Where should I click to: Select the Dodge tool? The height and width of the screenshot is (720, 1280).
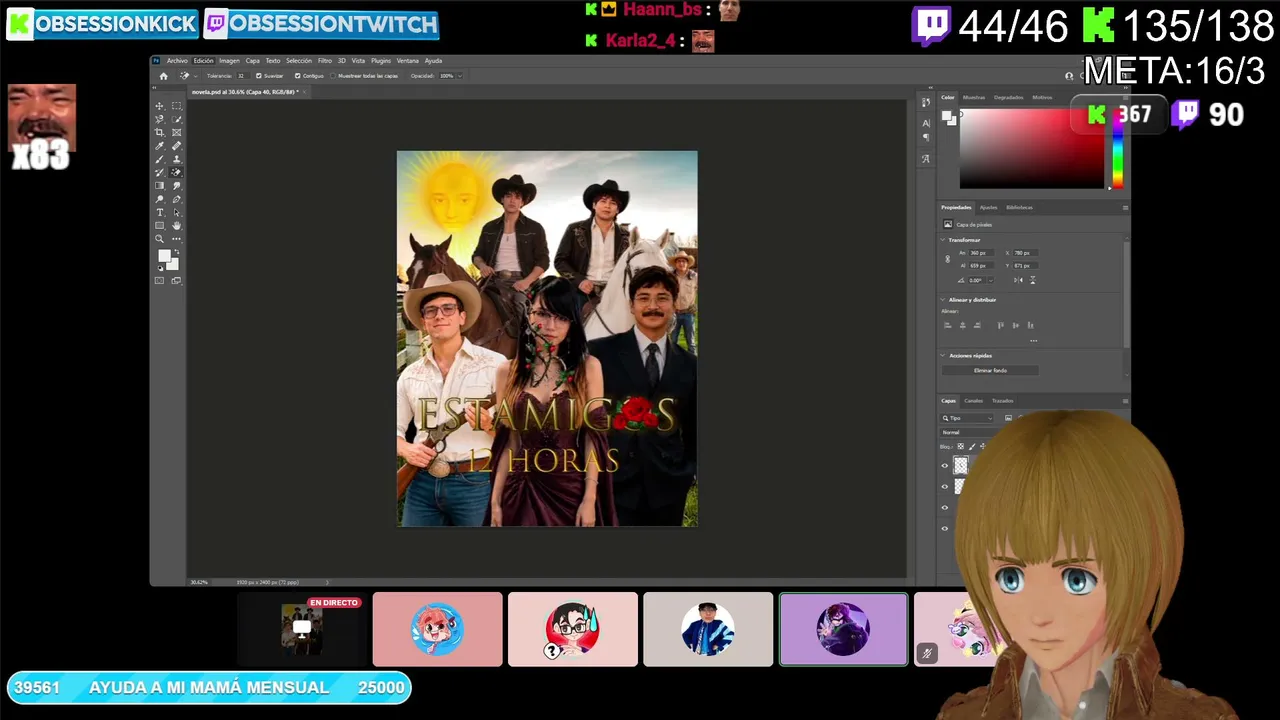[x=159, y=199]
